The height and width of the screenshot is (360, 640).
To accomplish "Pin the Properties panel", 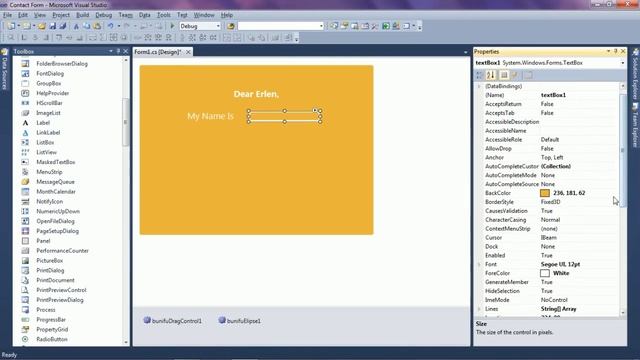I will (x=616, y=51).
